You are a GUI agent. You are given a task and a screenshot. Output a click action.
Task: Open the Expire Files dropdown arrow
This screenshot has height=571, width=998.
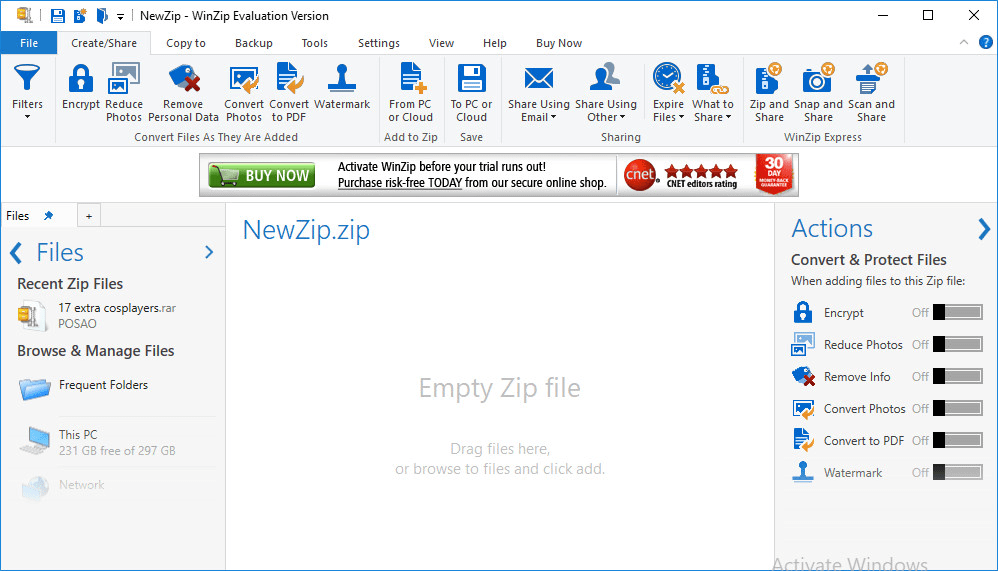tap(681, 117)
